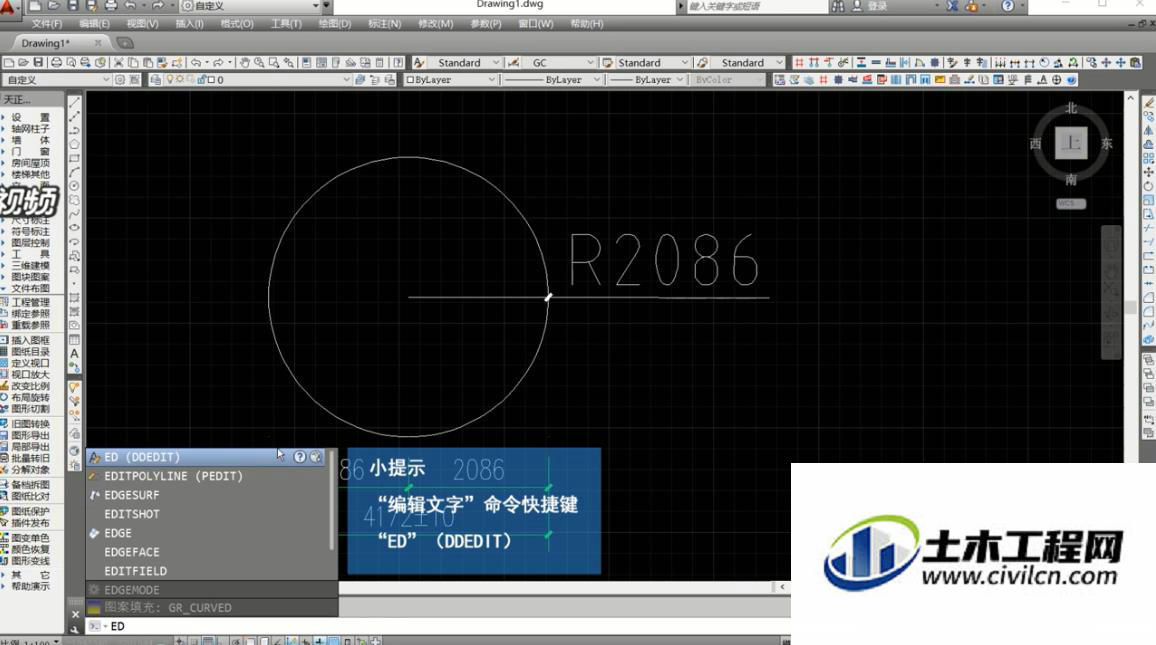Open the 编辑(E) menu
This screenshot has width=1156, height=645.
(94, 24)
